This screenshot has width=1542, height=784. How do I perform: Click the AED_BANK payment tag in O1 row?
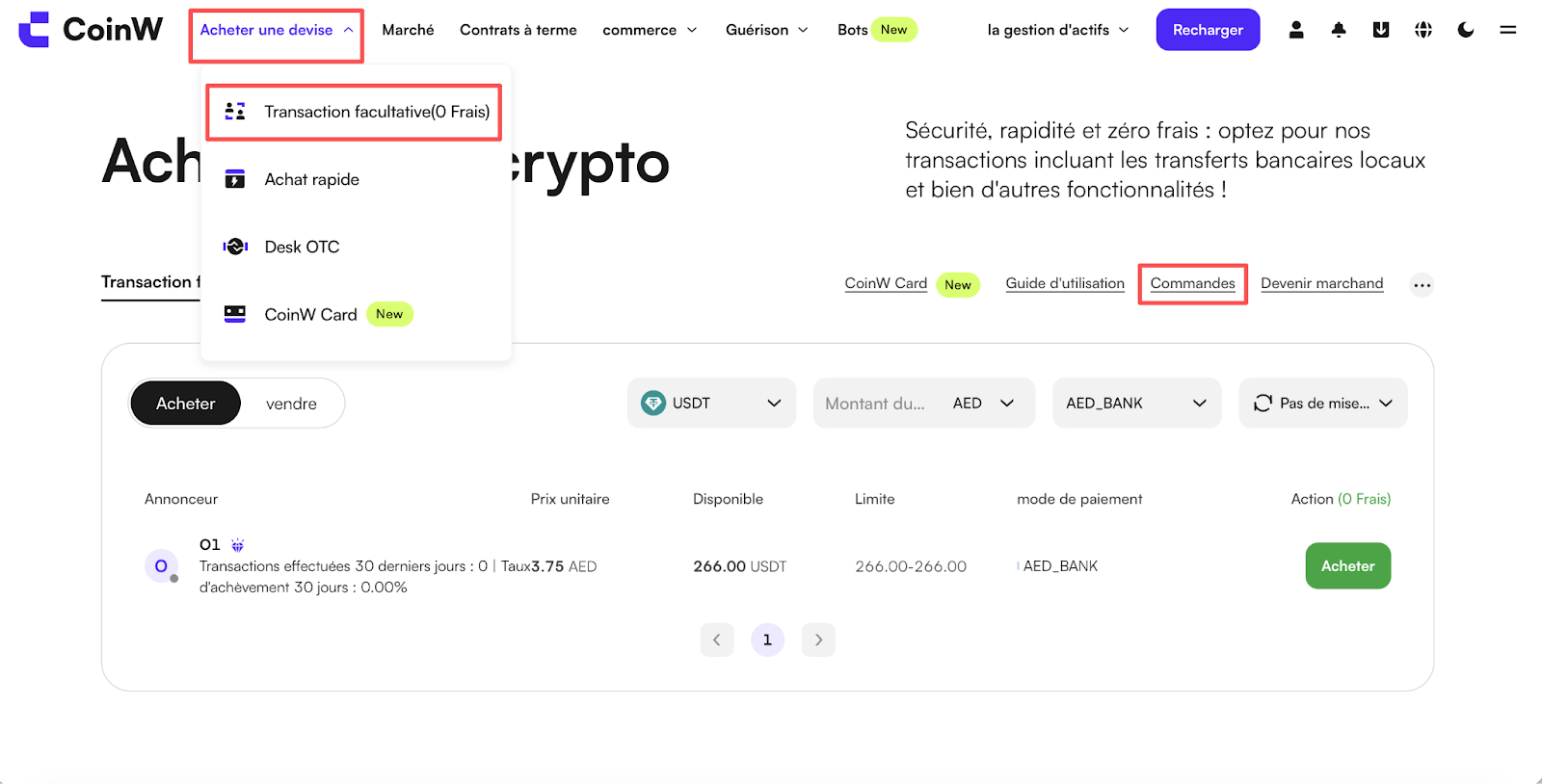pyautogui.click(x=1060, y=566)
